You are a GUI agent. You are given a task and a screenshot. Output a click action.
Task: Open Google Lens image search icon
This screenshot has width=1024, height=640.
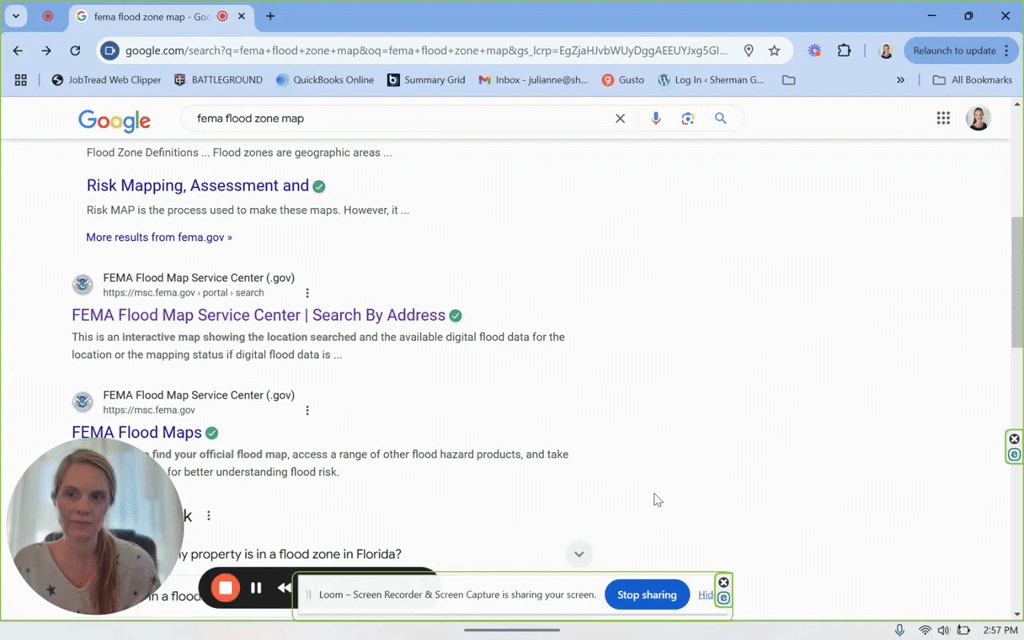688,118
